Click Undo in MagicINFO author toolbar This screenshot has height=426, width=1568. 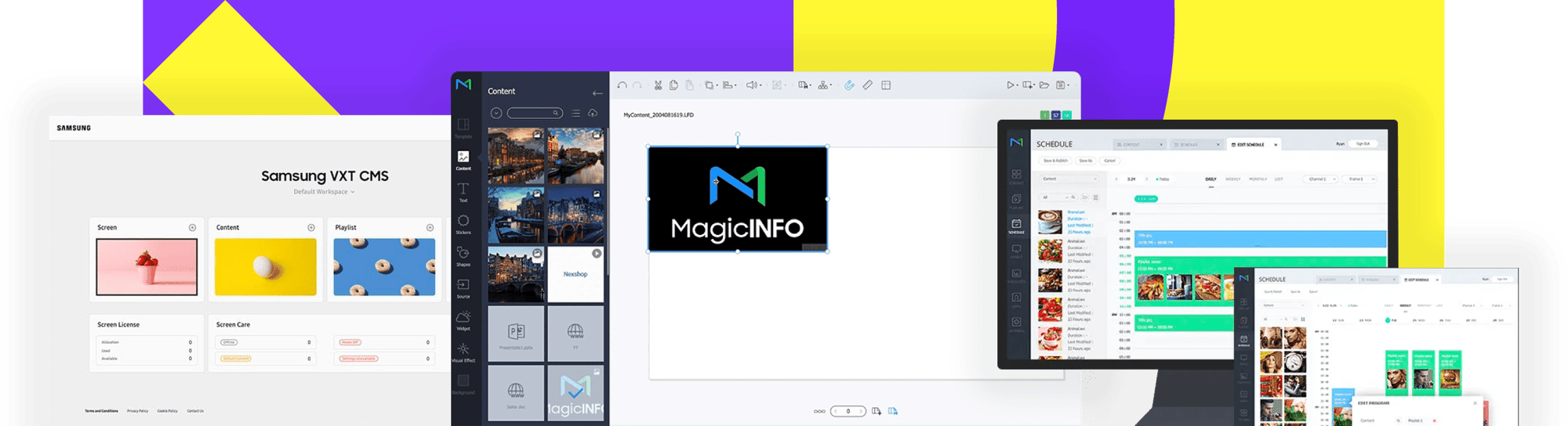[x=622, y=85]
